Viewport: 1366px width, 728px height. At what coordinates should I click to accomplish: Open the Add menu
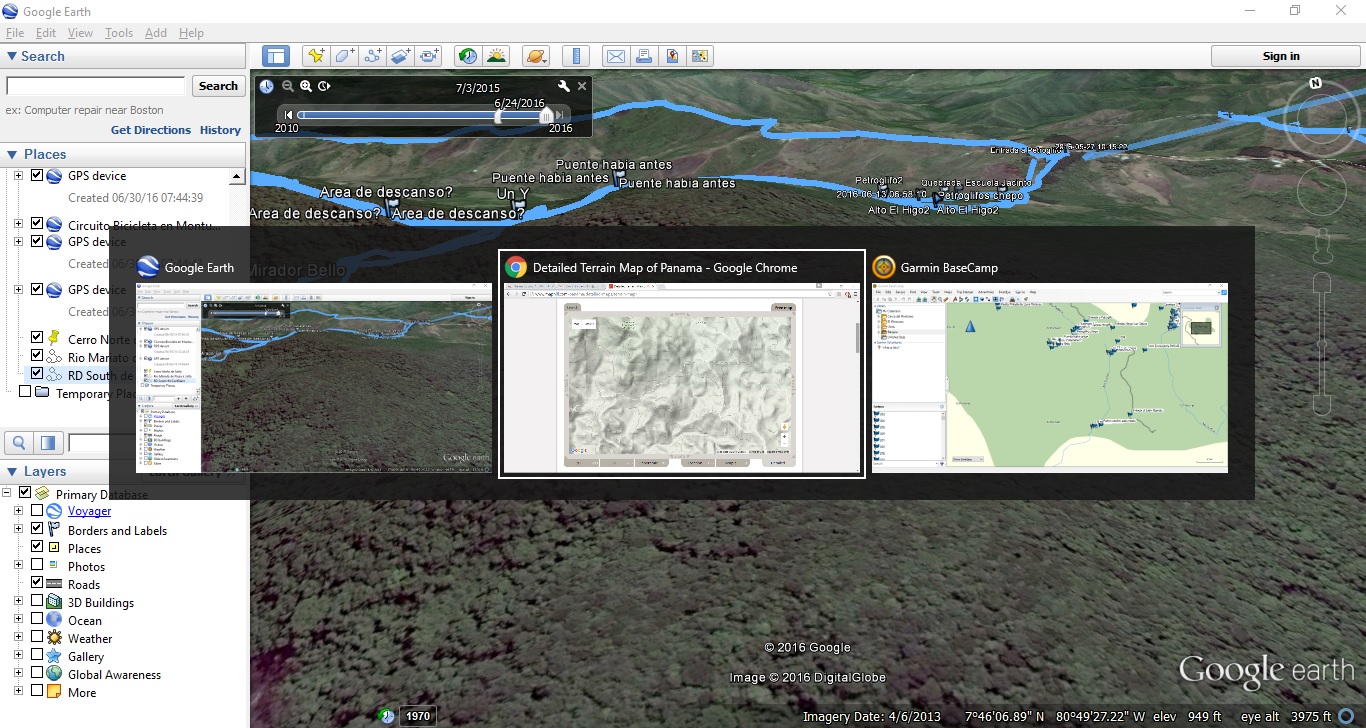point(156,33)
